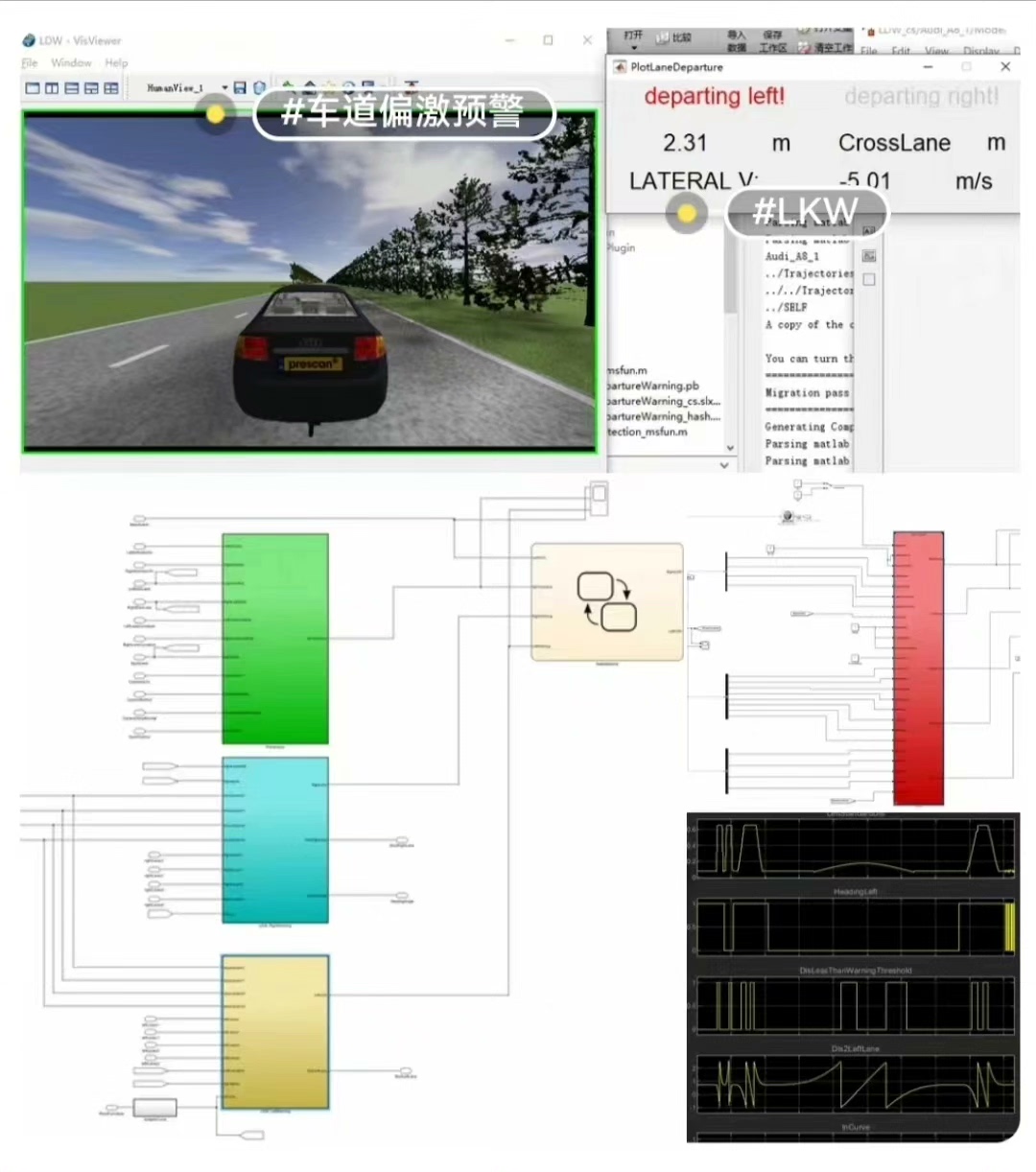Click 'Generating Comp' line in command output
The width and height of the screenshot is (1036, 1172).
809,427
